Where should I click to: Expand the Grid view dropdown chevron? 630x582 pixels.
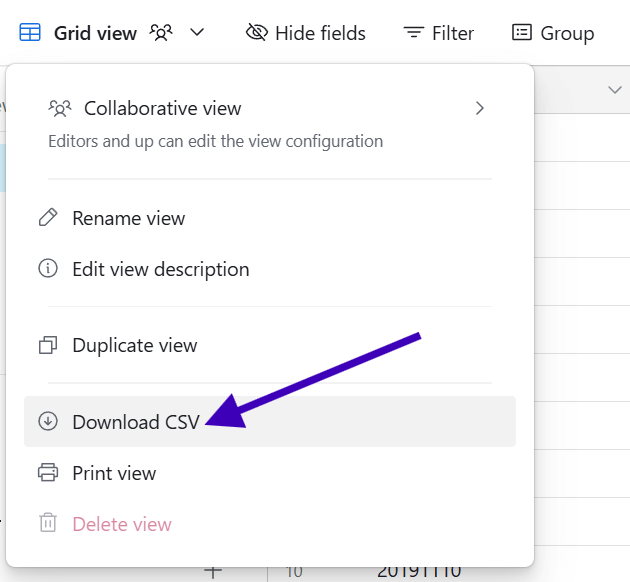click(x=197, y=32)
